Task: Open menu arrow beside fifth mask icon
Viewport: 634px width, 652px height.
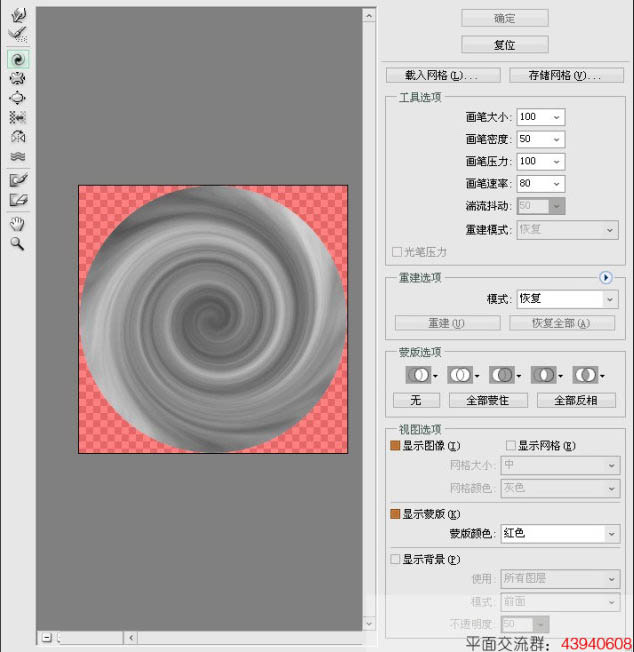Action: coord(602,376)
